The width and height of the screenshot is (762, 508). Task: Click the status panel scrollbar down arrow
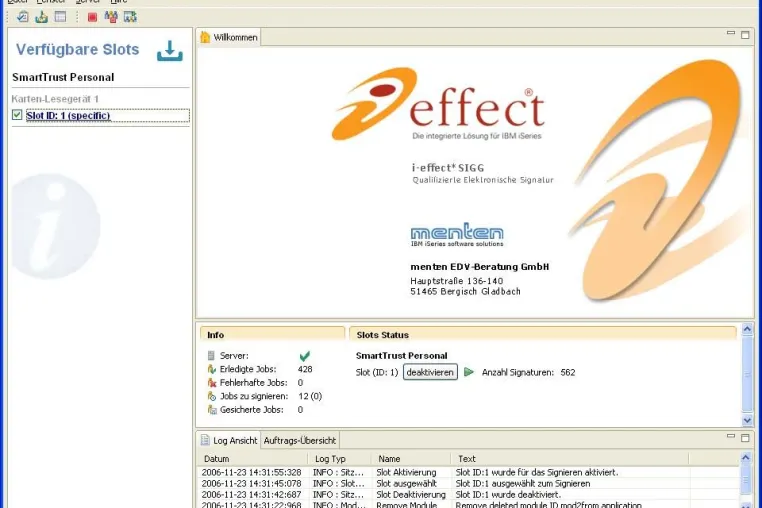click(x=747, y=420)
